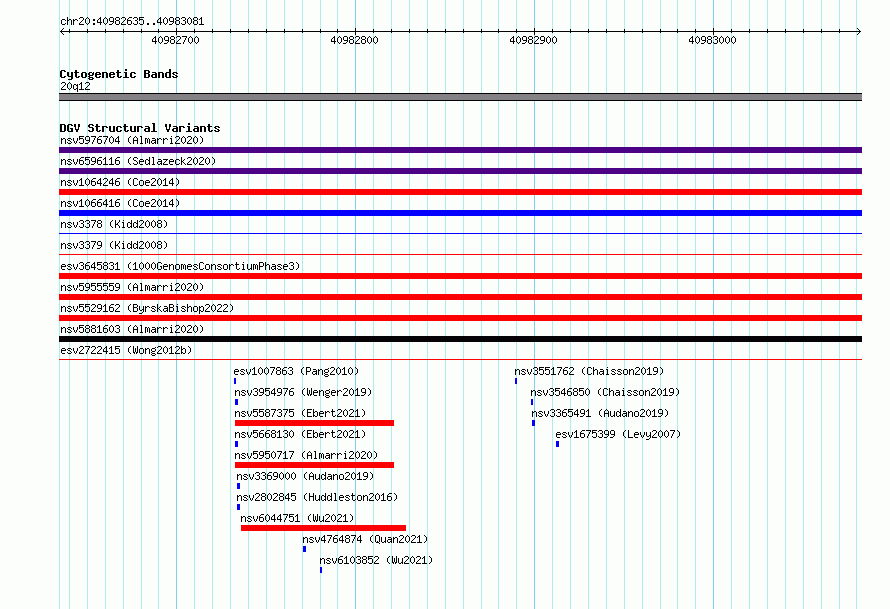Open esv3645831 (1000GenomesConsortiumPhase3) label
The height and width of the screenshot is (609, 890).
pos(180,266)
